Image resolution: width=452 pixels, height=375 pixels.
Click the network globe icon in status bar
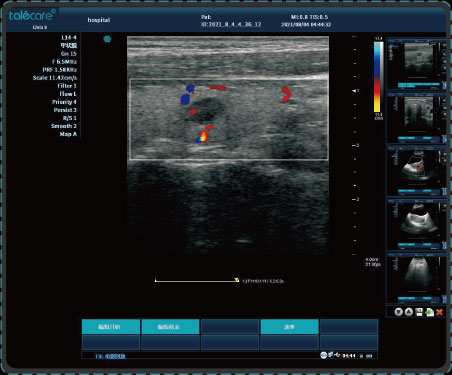point(323,355)
